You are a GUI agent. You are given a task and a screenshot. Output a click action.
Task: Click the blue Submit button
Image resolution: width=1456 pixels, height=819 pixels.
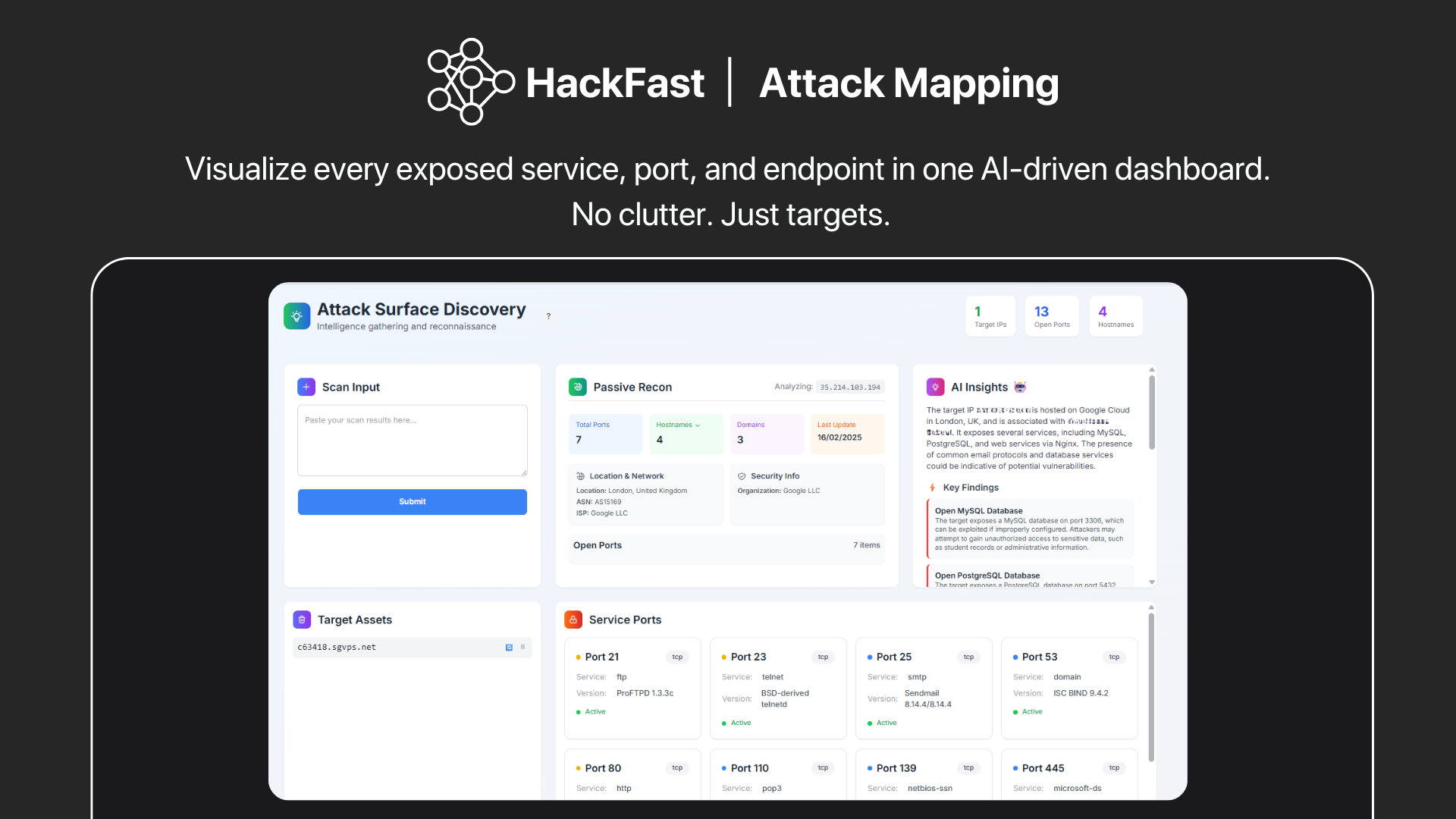pyautogui.click(x=413, y=502)
